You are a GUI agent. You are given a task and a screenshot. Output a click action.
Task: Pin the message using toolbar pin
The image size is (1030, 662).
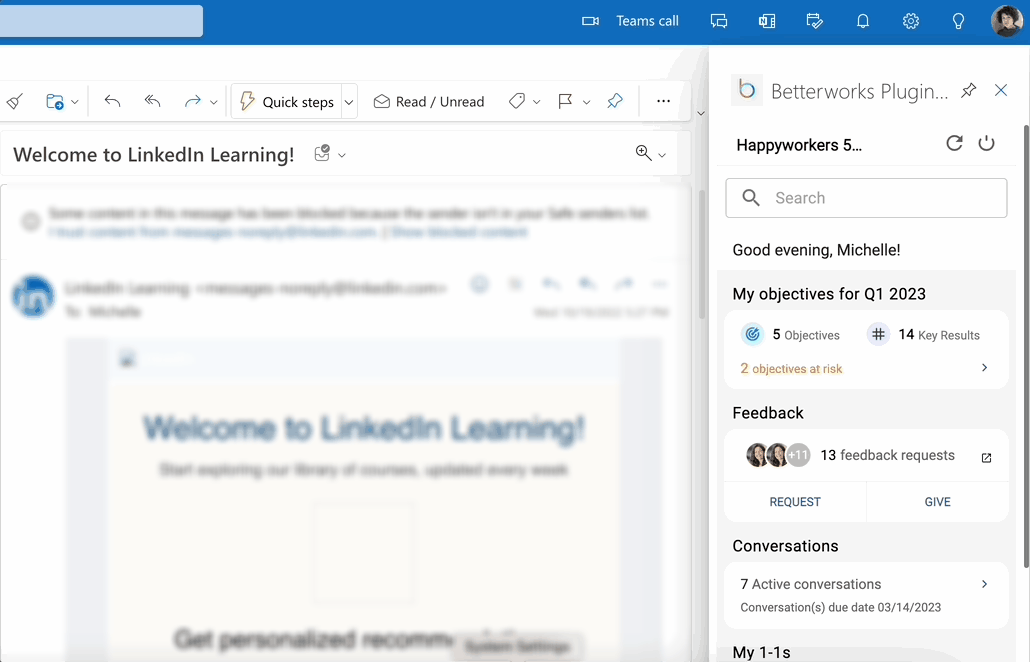click(x=615, y=101)
